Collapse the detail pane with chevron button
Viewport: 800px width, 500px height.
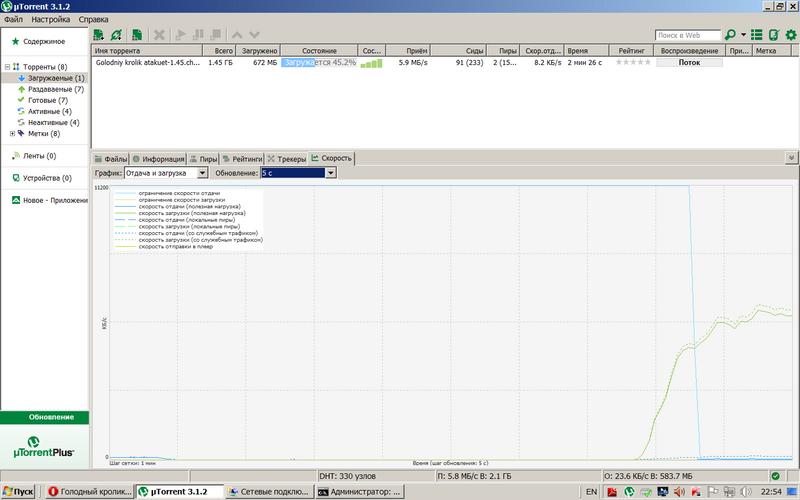[x=791, y=158]
